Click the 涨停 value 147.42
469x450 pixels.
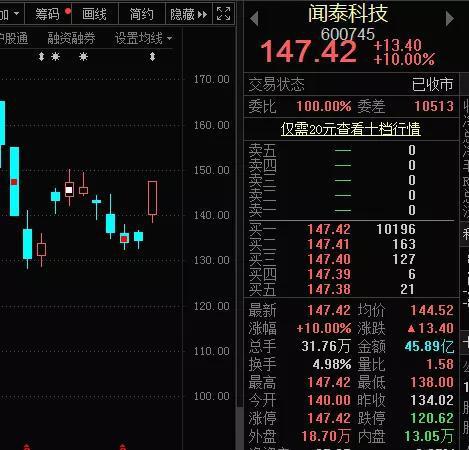(329, 418)
